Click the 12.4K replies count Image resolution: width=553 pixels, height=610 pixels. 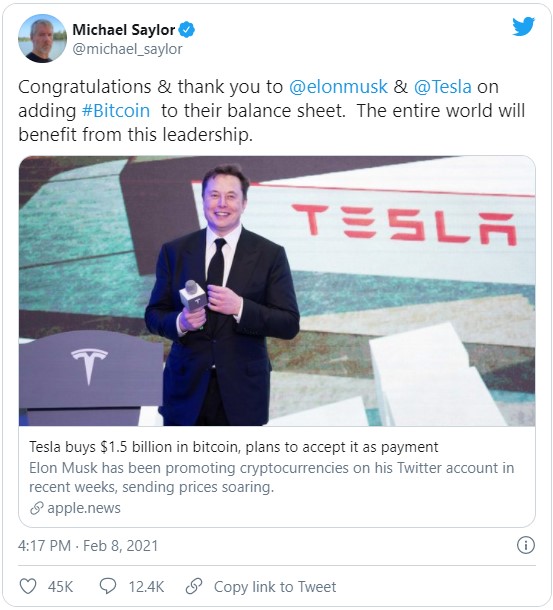(146, 587)
